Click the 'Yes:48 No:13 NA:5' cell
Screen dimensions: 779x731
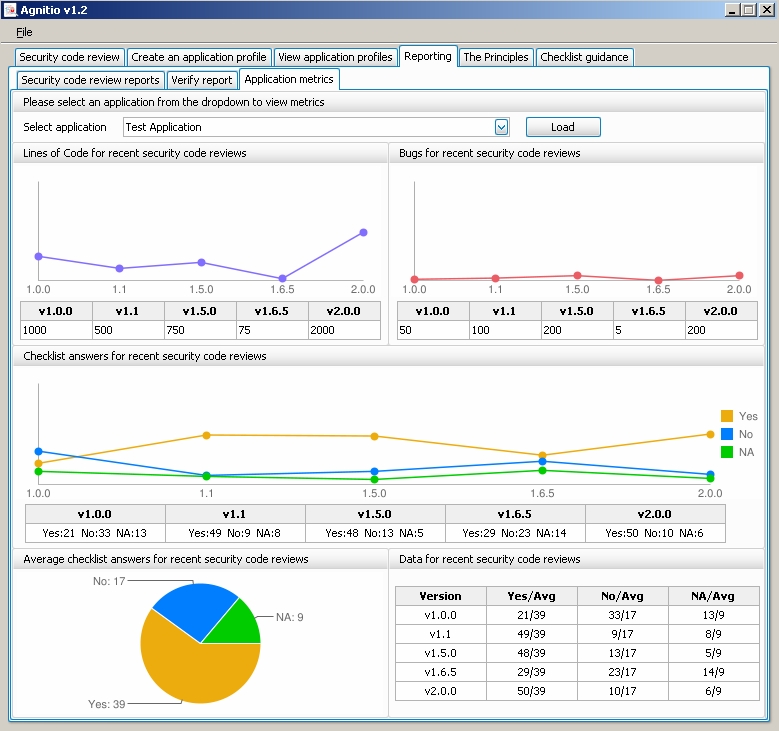click(x=375, y=533)
